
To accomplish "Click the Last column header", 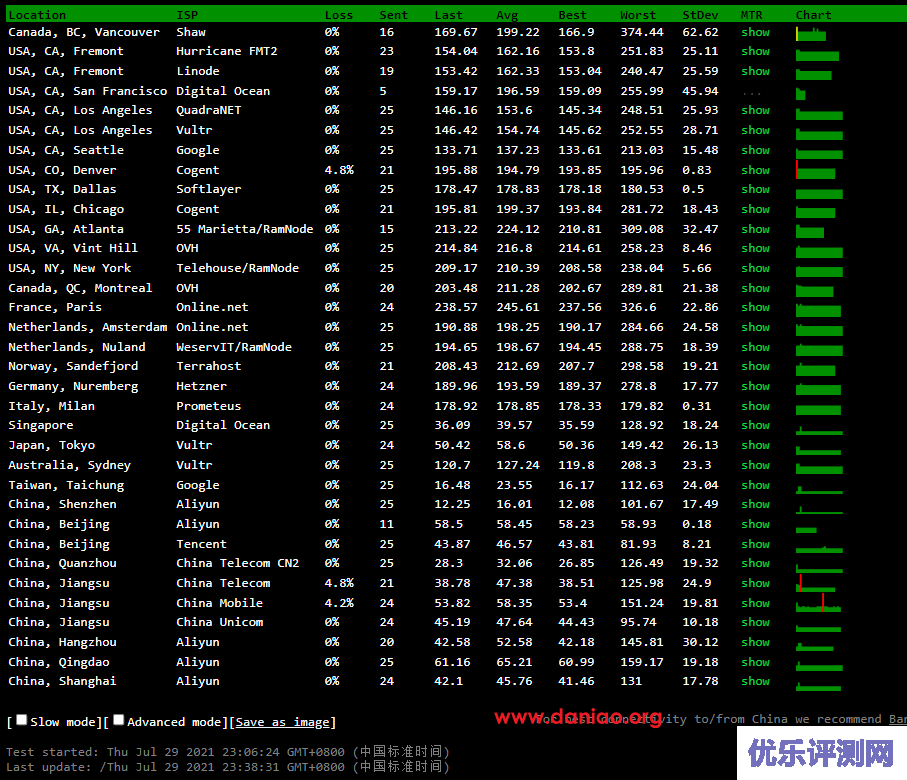I will point(448,15).
